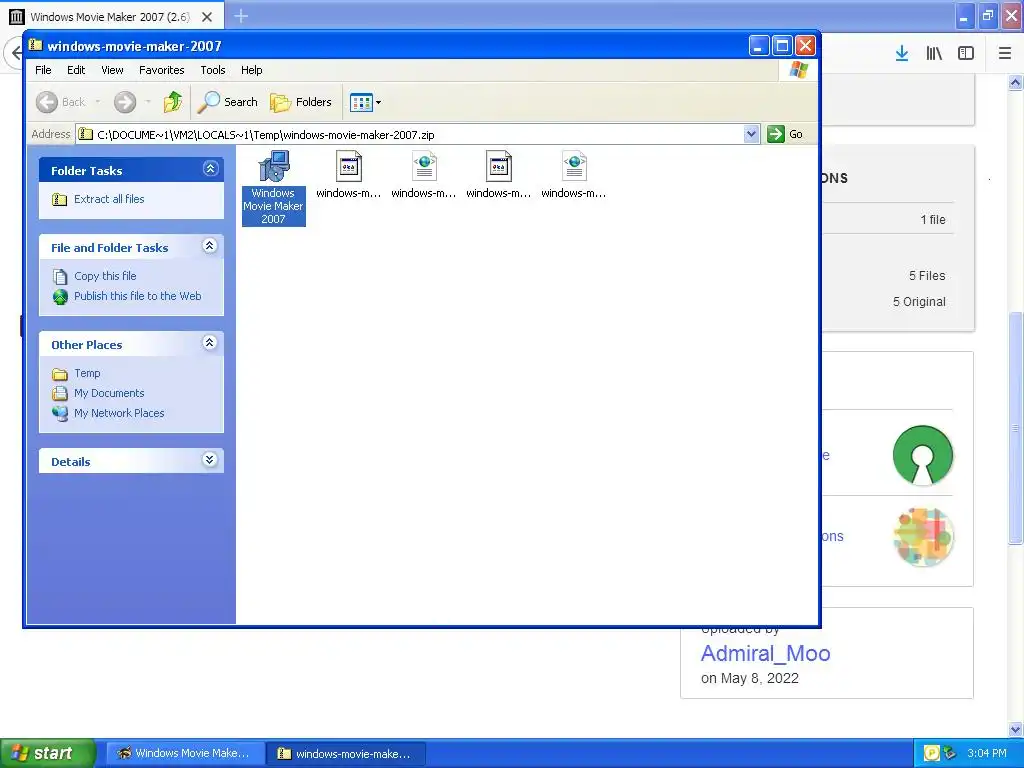Open the Search pane in Explorer

(228, 102)
